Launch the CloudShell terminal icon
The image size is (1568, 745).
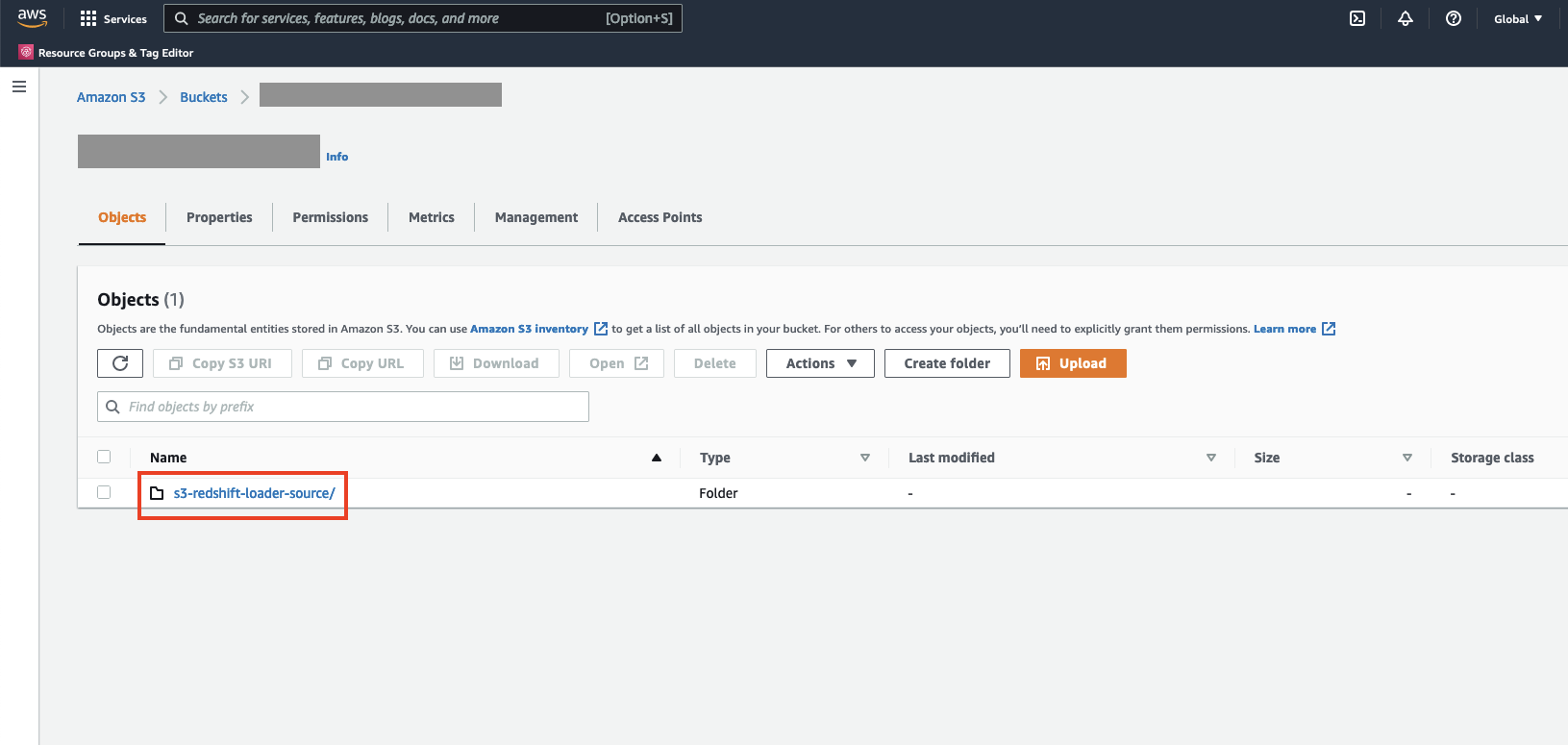[1357, 18]
